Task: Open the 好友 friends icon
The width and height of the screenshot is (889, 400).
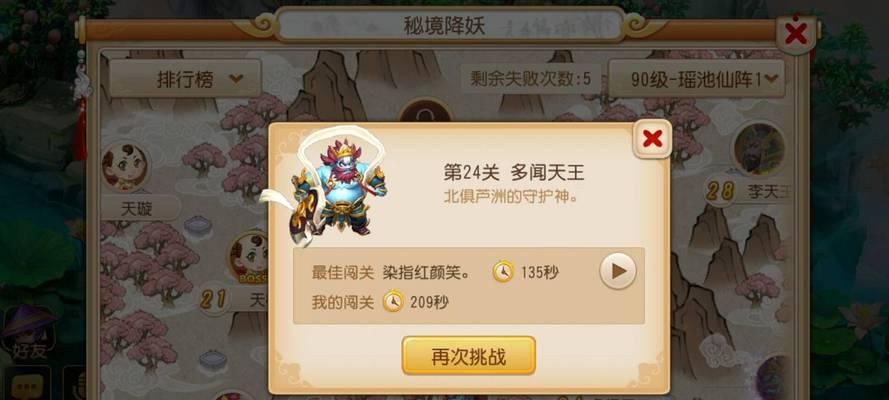Action: point(28,334)
